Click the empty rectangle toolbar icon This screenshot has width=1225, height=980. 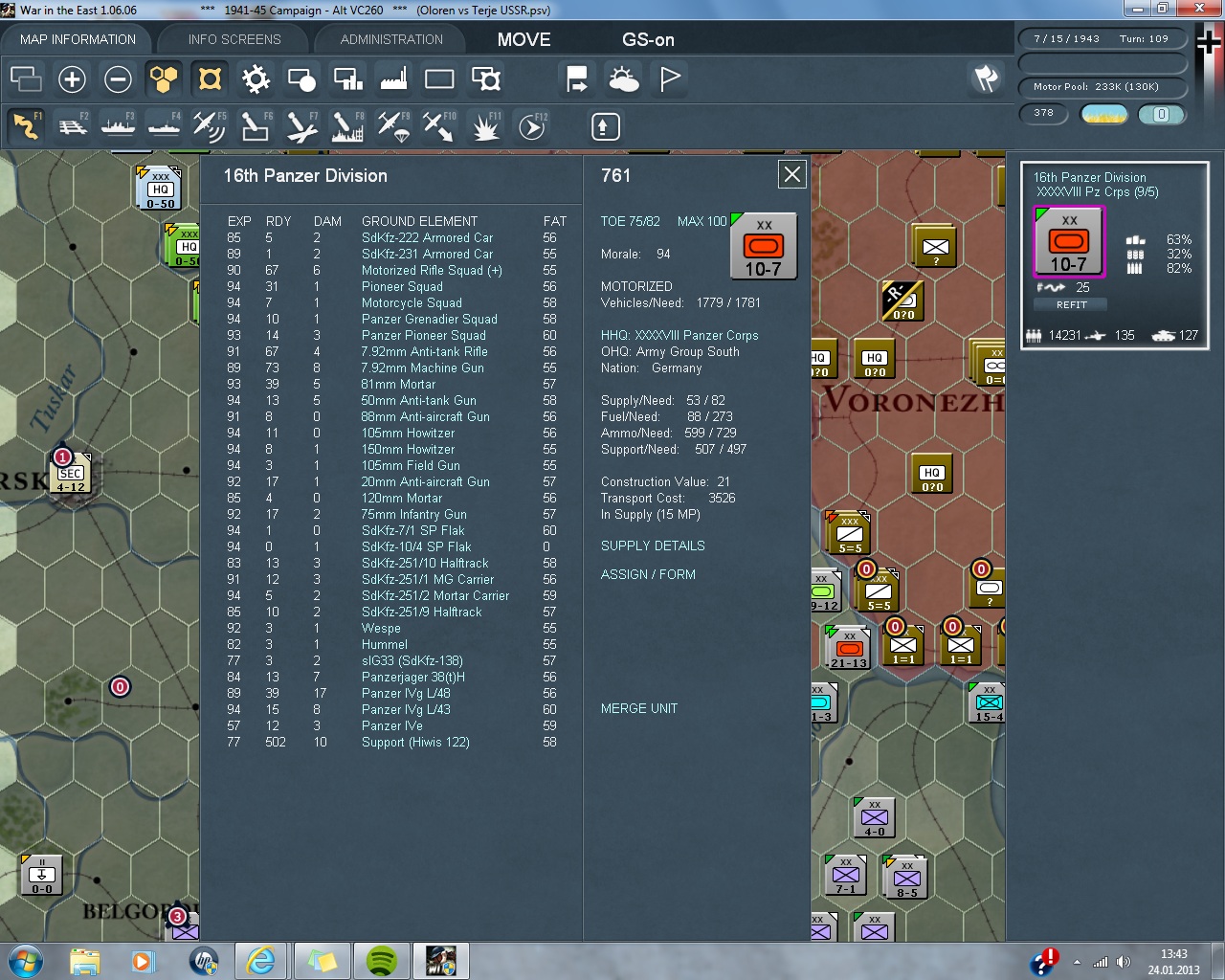[x=439, y=78]
